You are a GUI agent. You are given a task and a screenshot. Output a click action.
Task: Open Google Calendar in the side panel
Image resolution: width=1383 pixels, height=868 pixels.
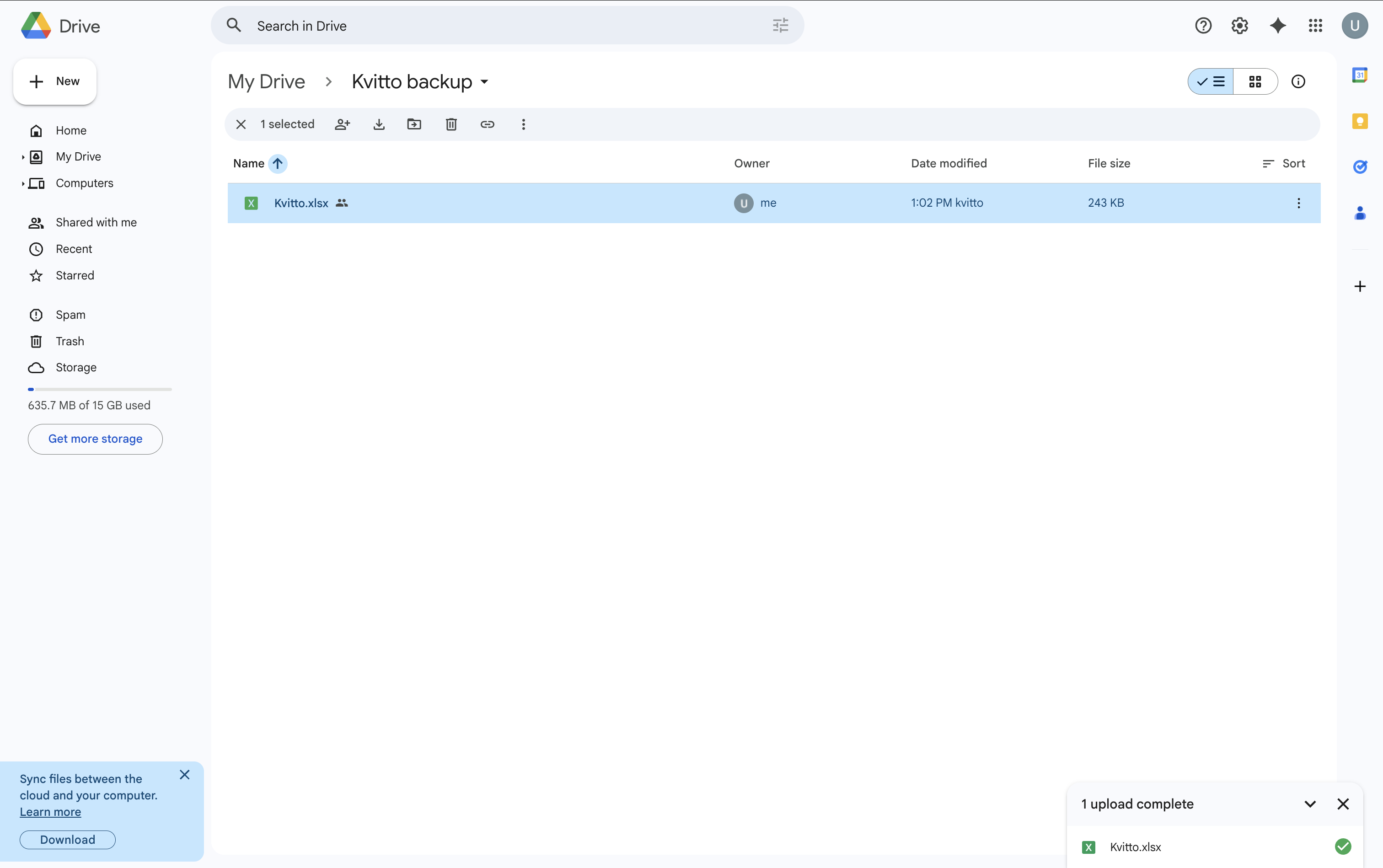coord(1360,75)
